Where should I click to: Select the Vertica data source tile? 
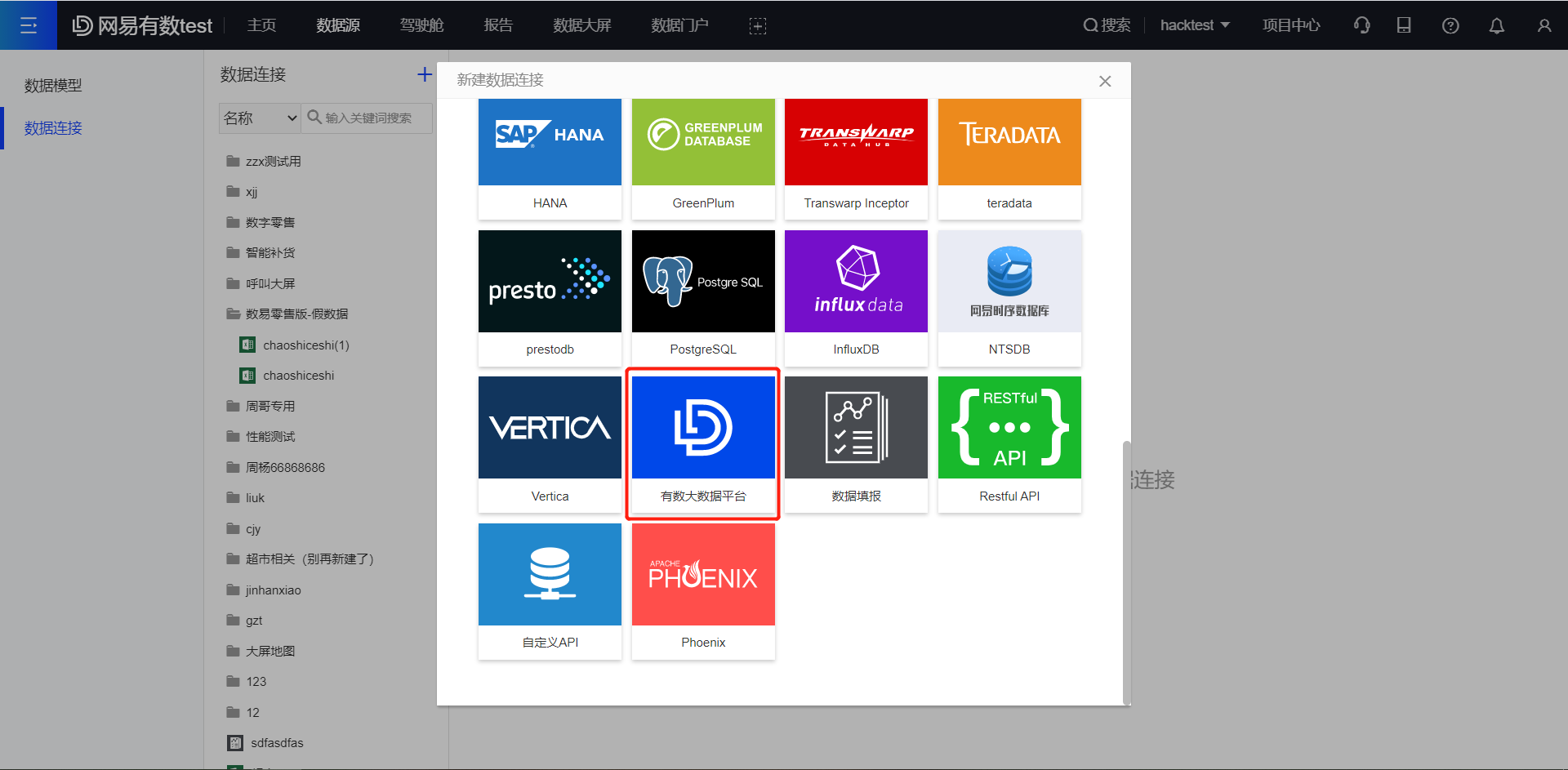550,444
